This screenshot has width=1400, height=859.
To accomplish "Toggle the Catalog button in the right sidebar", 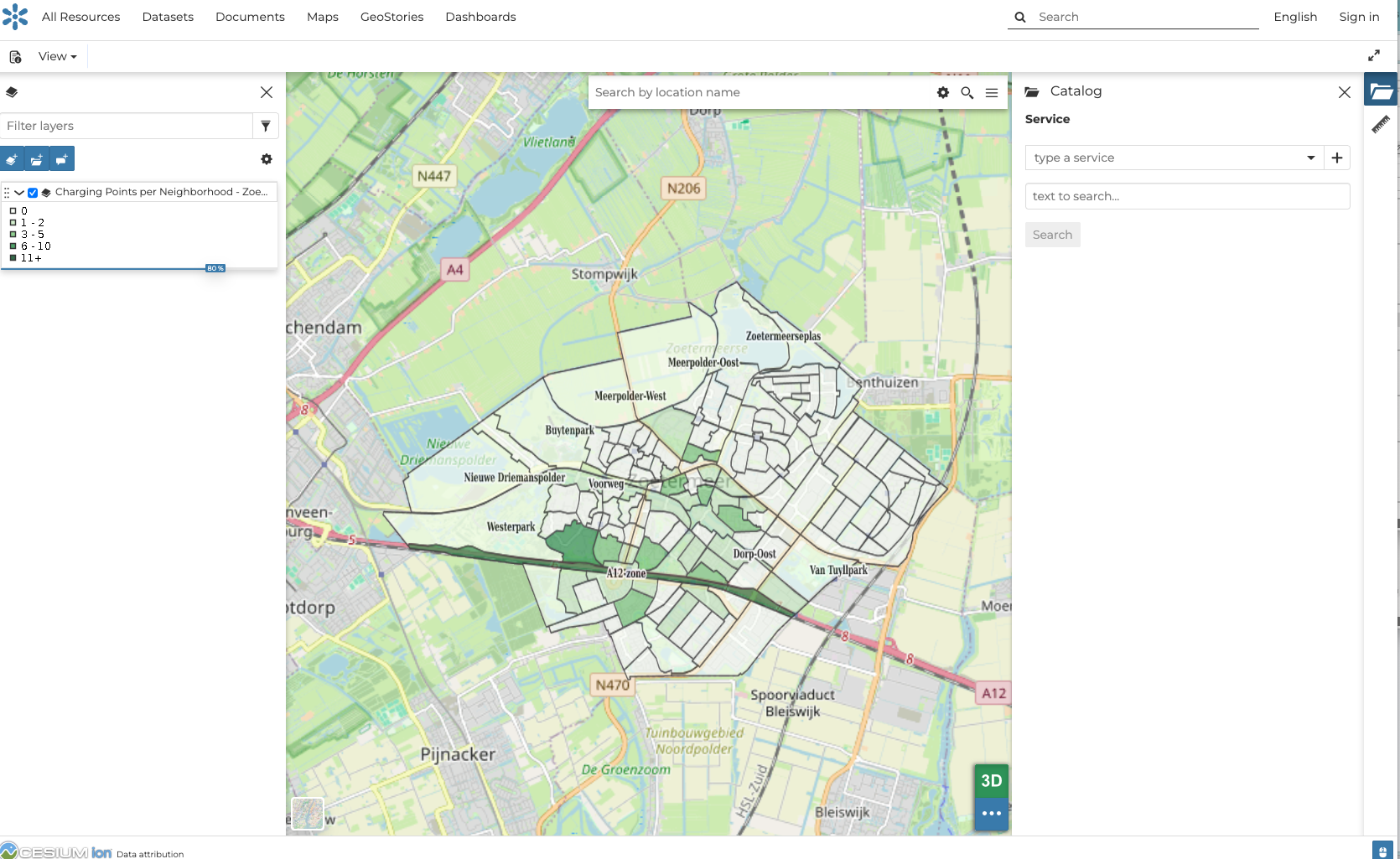I will click(1381, 91).
